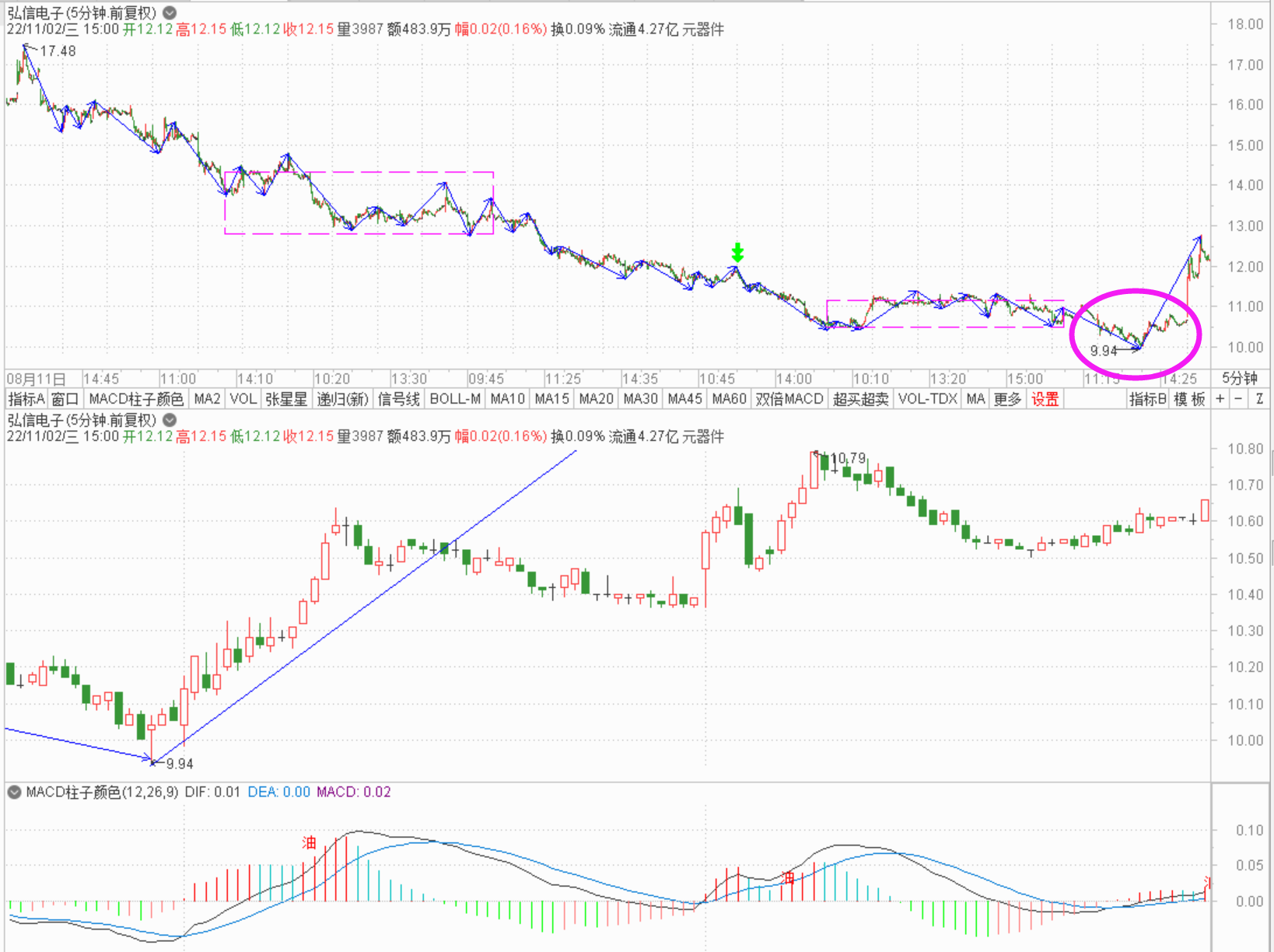
Task: Switch to the 指标A tab
Action: click(x=26, y=399)
